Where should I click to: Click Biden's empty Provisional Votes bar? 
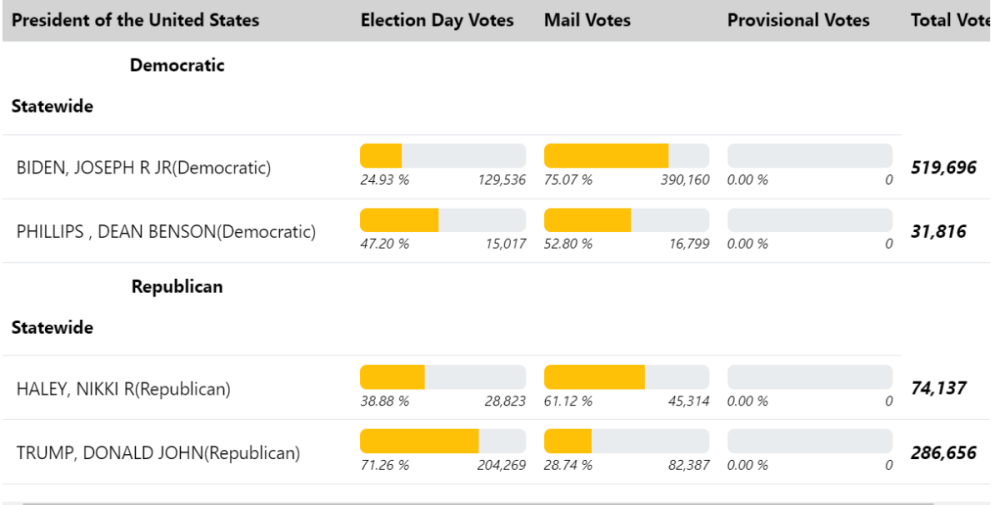809,155
